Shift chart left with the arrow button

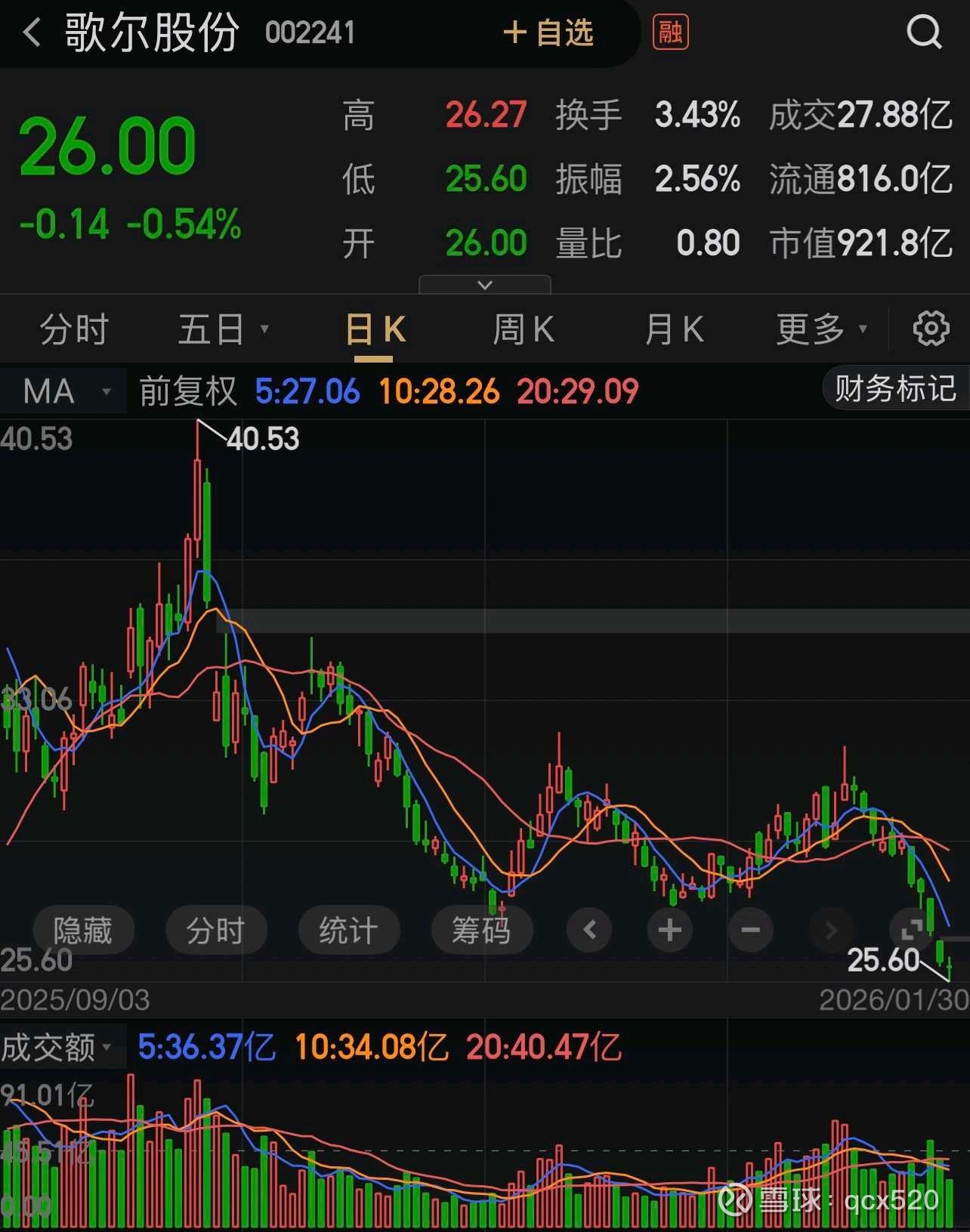(590, 930)
